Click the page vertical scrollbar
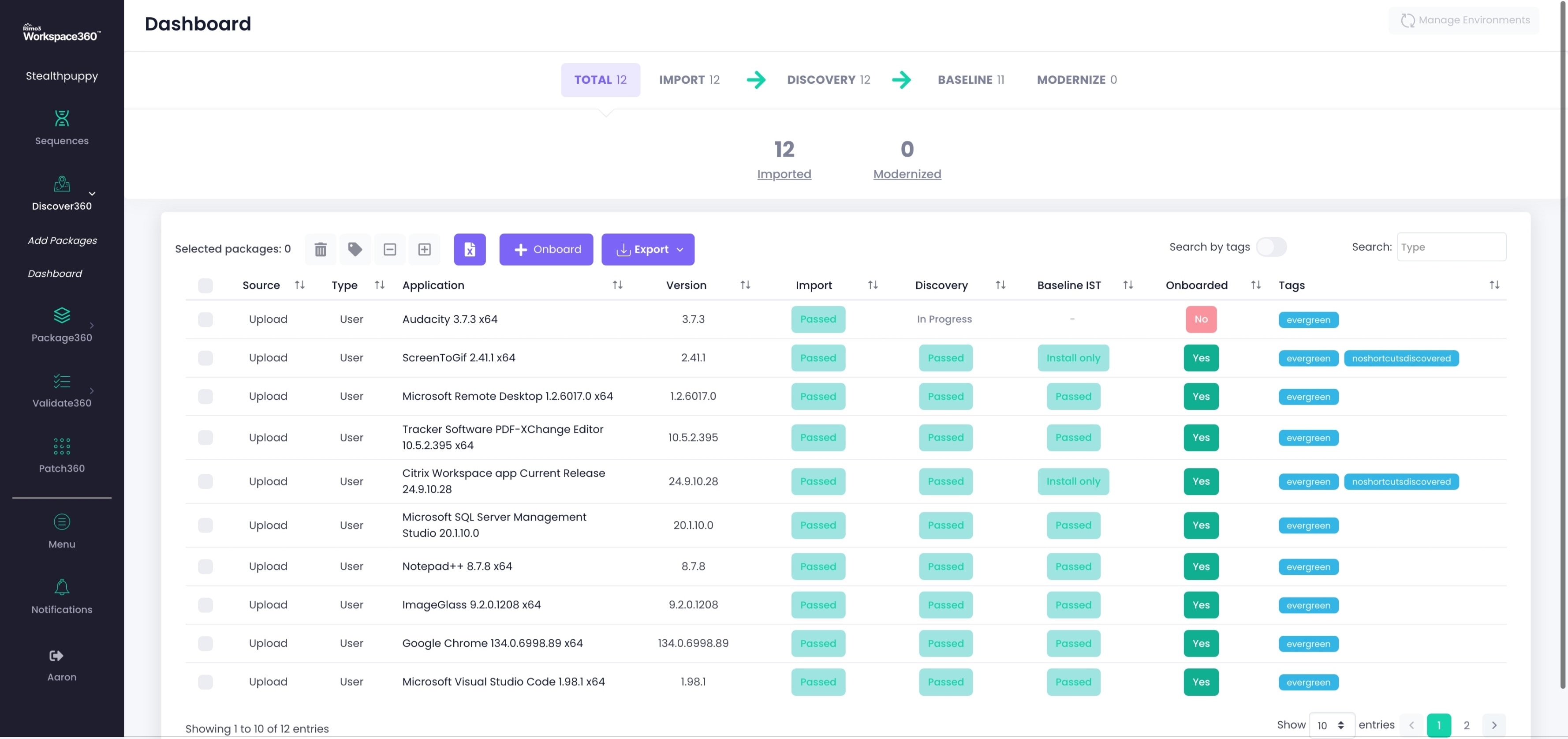Image resolution: width=1568 pixels, height=739 pixels. tap(1563, 344)
